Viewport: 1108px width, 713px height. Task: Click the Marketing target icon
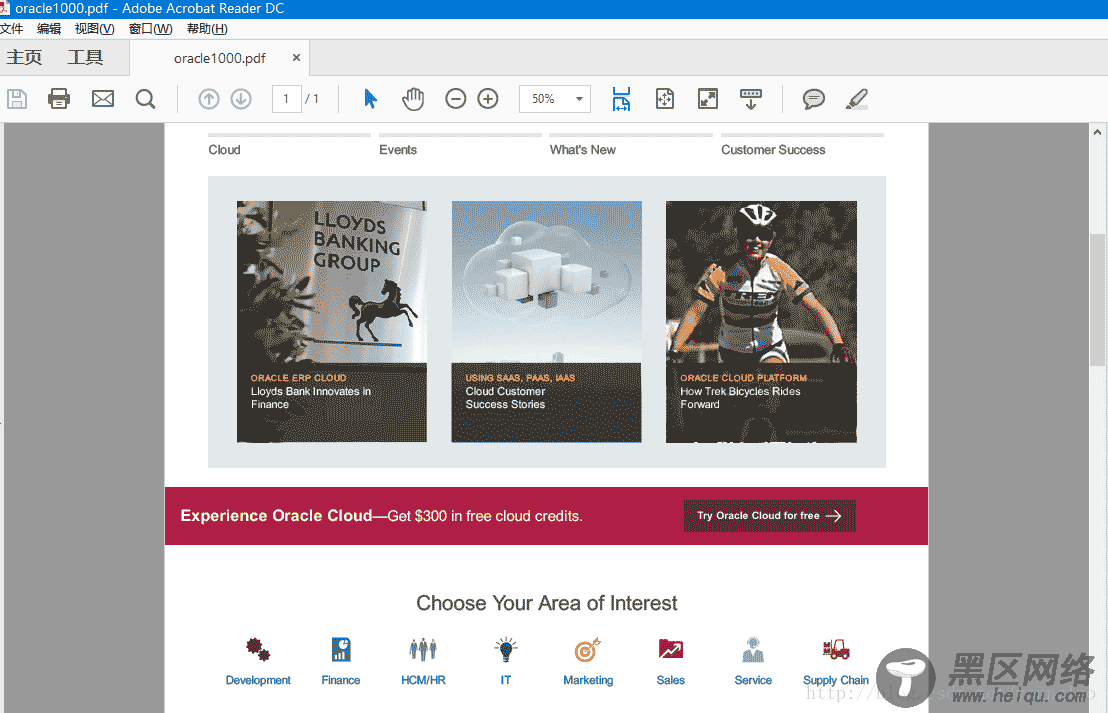(588, 649)
